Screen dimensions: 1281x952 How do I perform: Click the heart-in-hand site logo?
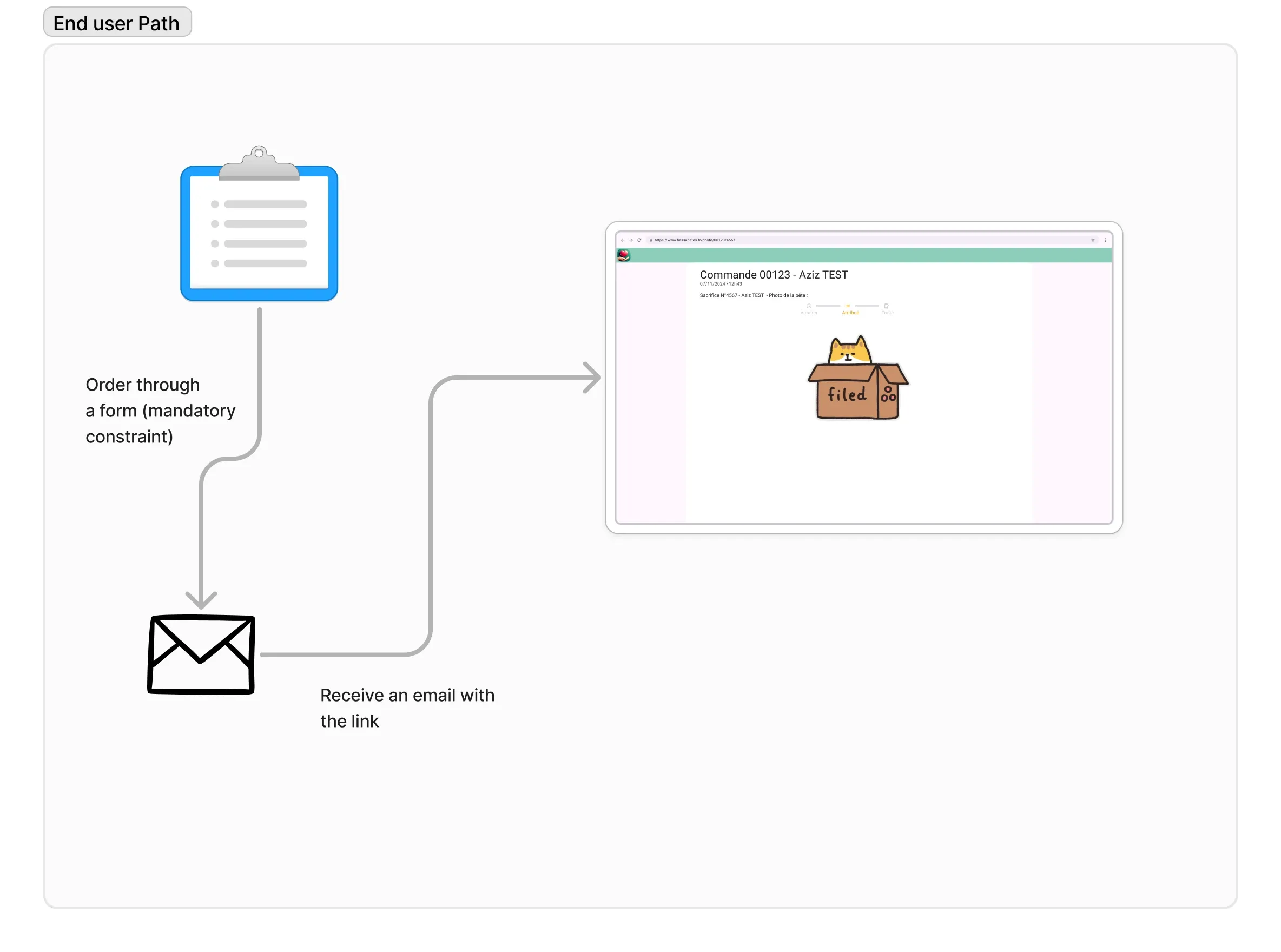click(624, 255)
